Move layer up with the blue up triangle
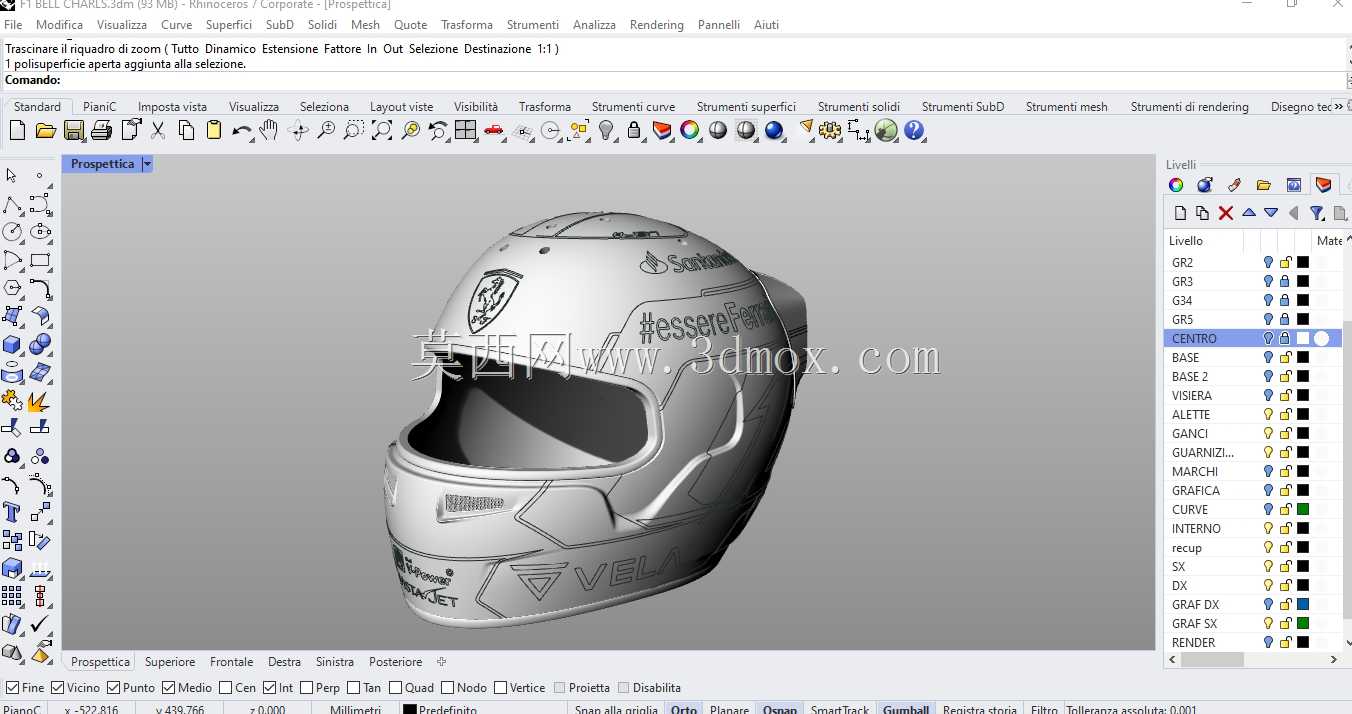The image size is (1352, 714). 1248,212
